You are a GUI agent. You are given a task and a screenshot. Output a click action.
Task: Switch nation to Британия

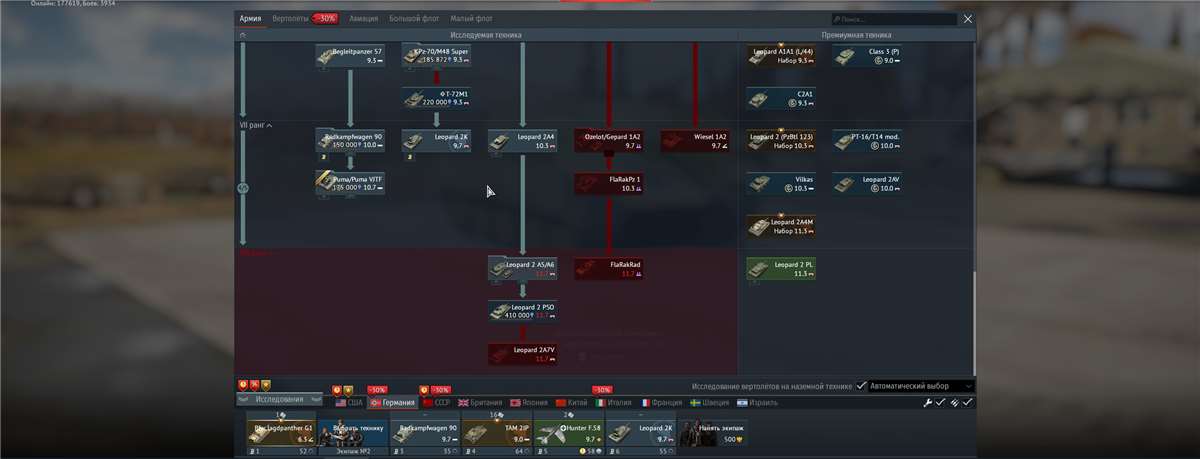(481, 402)
